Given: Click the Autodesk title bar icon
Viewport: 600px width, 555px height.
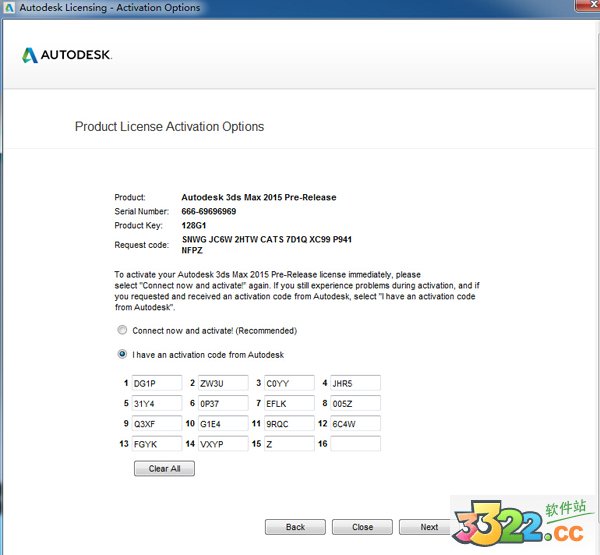Looking at the screenshot, I should 10,8.
